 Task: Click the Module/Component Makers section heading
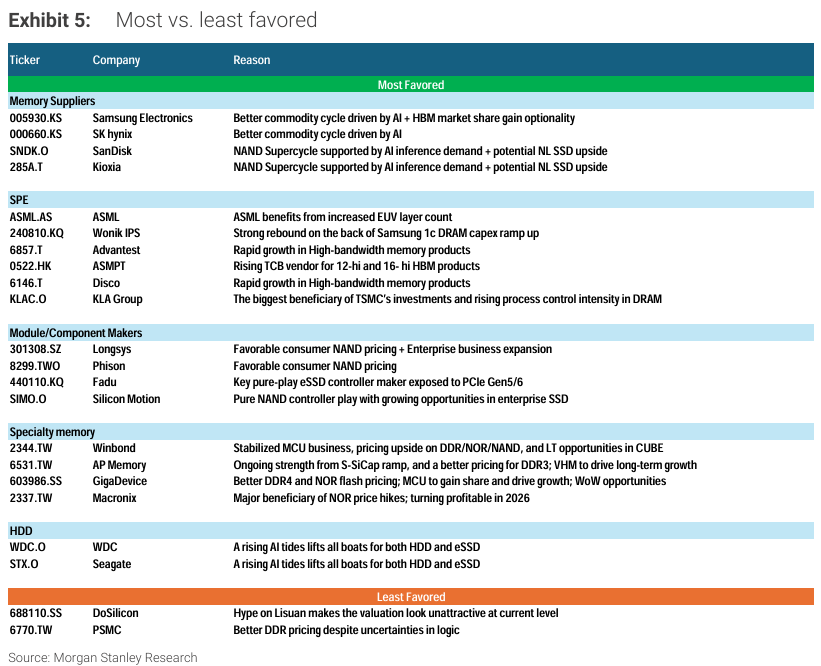(76, 333)
